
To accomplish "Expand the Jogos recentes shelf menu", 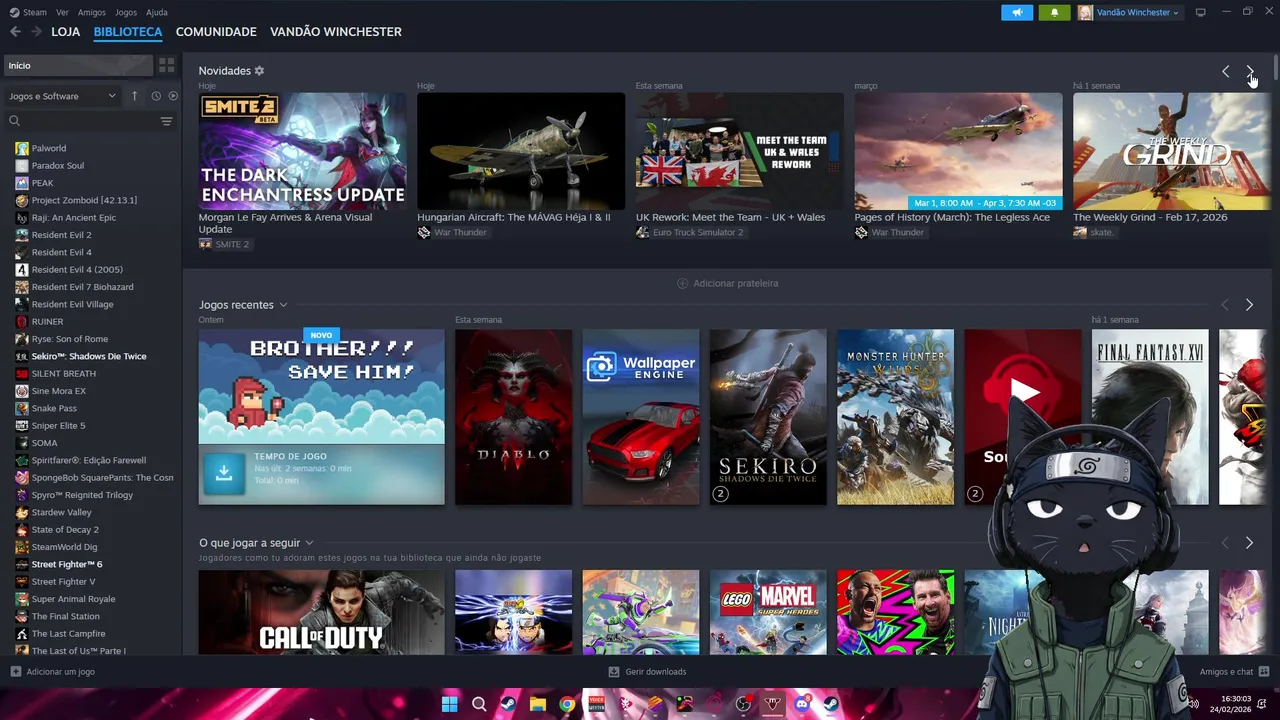I will coord(283,305).
